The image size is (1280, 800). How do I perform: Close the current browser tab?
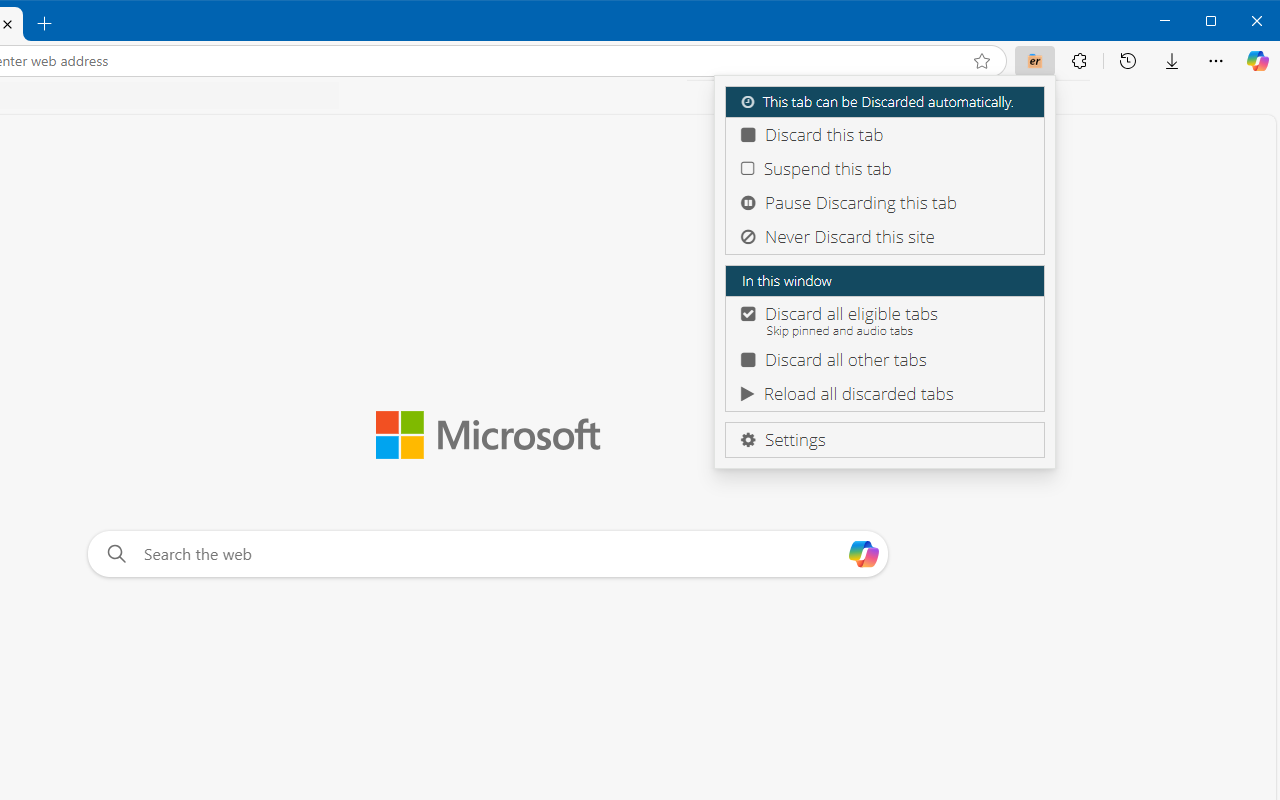pyautogui.click(x=8, y=24)
